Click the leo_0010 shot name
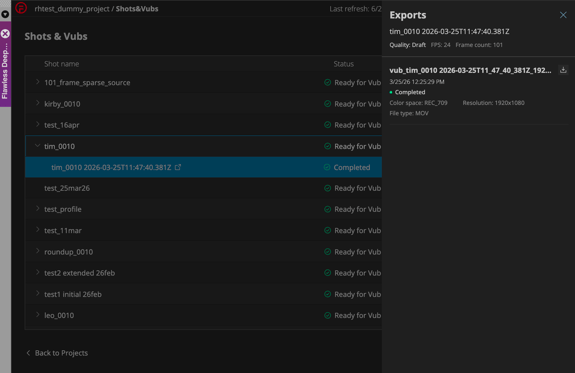The width and height of the screenshot is (575, 373). click(59, 315)
